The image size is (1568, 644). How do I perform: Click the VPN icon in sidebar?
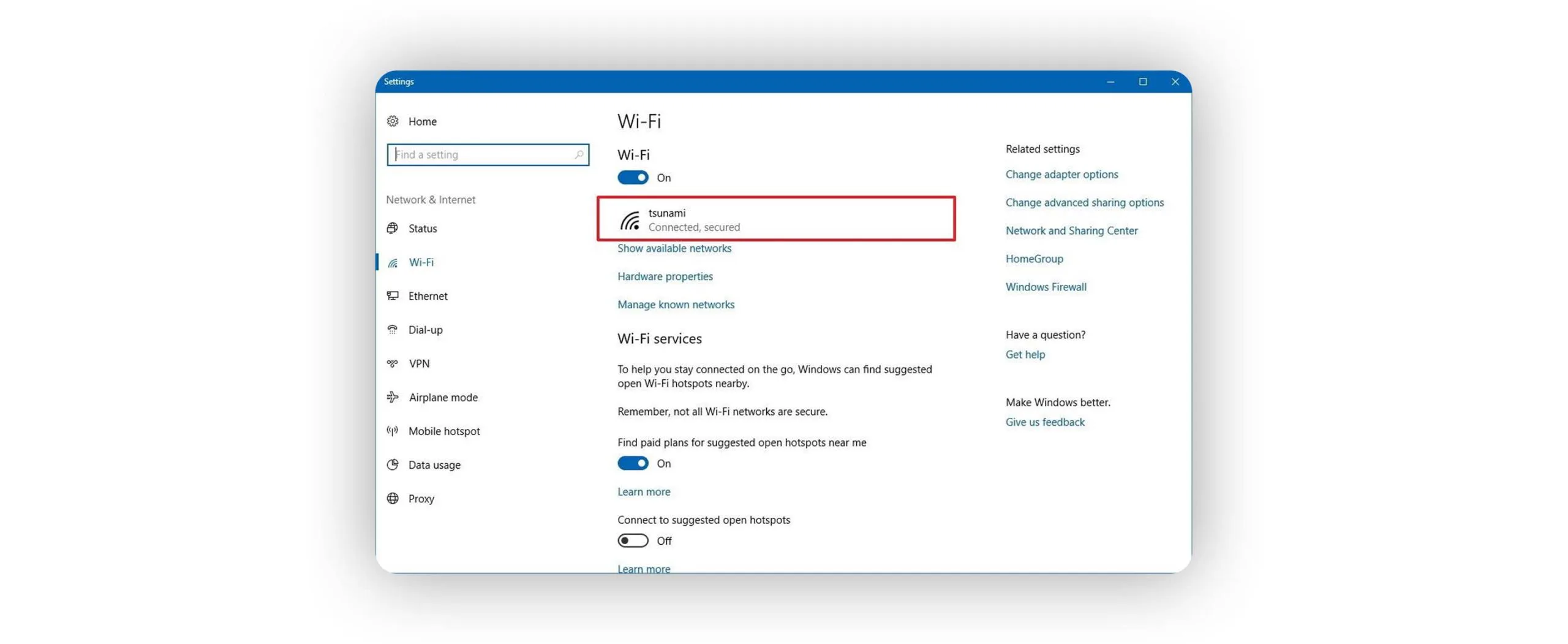393,363
